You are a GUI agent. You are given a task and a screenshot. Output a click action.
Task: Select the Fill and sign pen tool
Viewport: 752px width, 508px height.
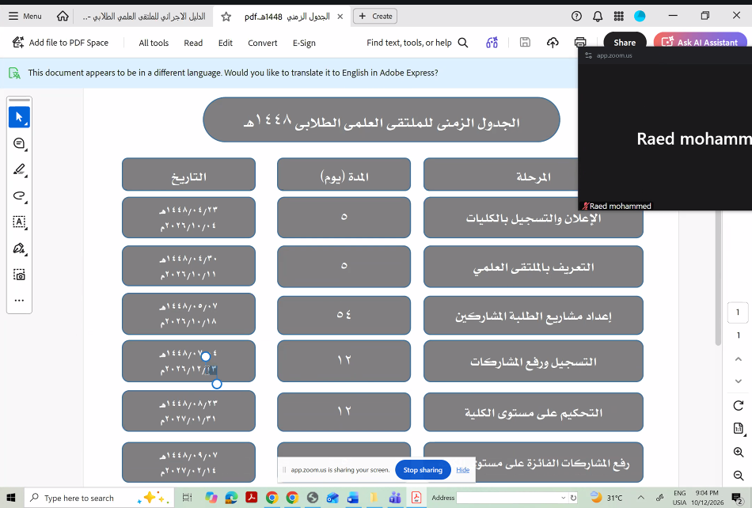pos(19,248)
